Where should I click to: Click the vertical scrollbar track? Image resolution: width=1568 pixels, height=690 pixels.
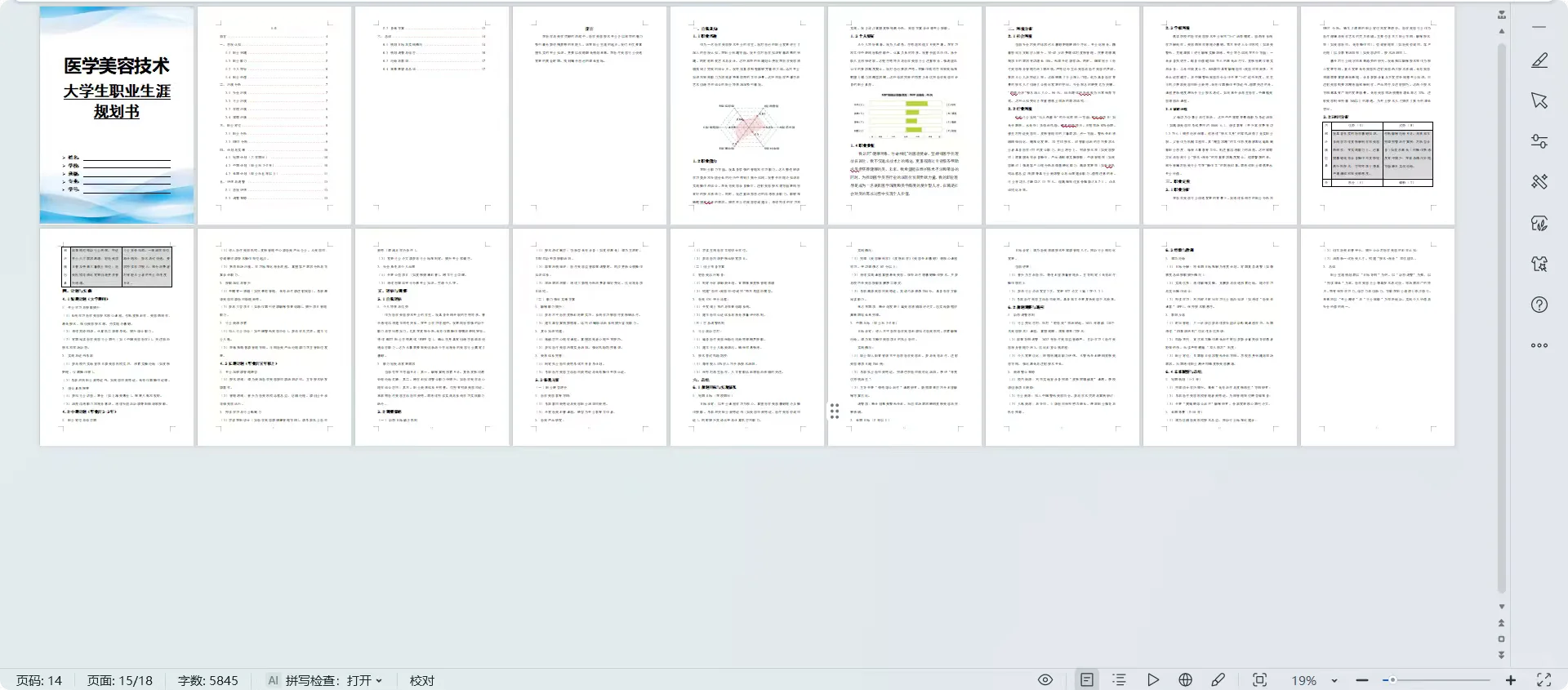[1501, 318]
